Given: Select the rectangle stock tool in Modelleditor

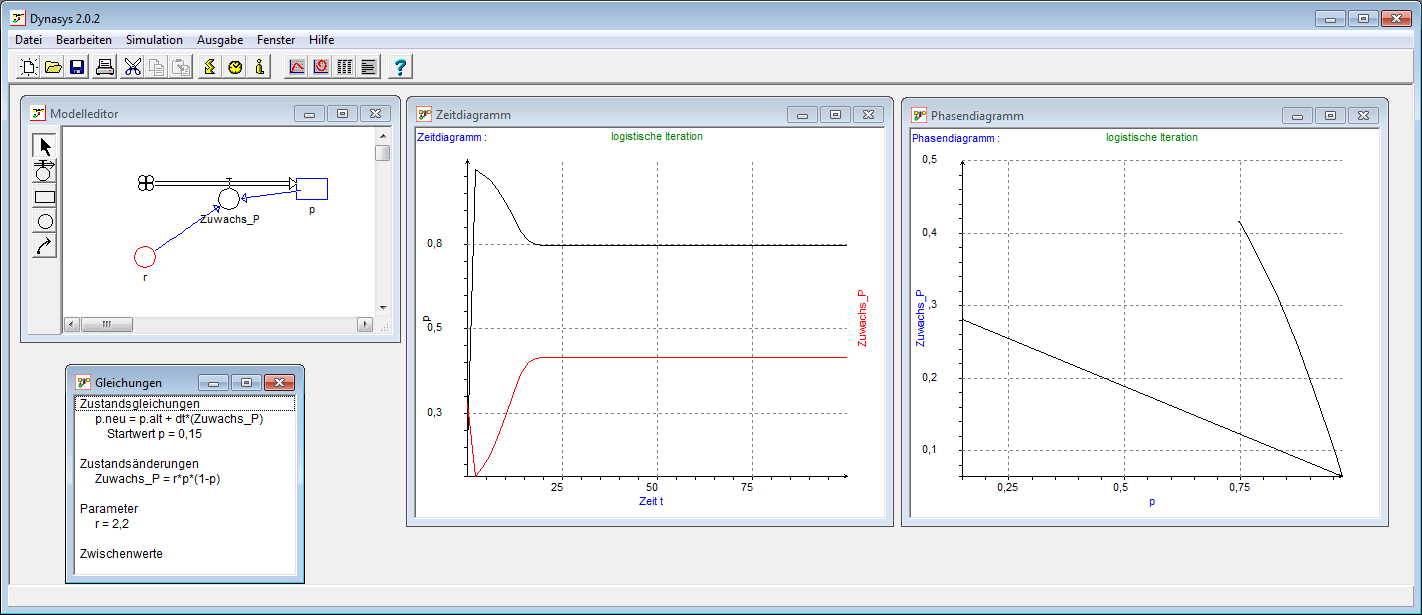Looking at the screenshot, I should point(44,196).
